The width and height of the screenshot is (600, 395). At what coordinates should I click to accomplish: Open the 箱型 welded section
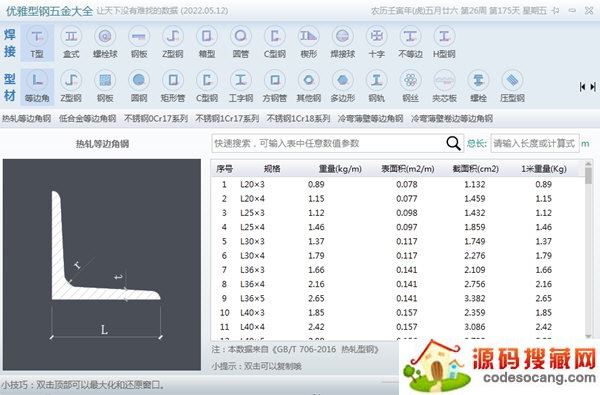207,42
